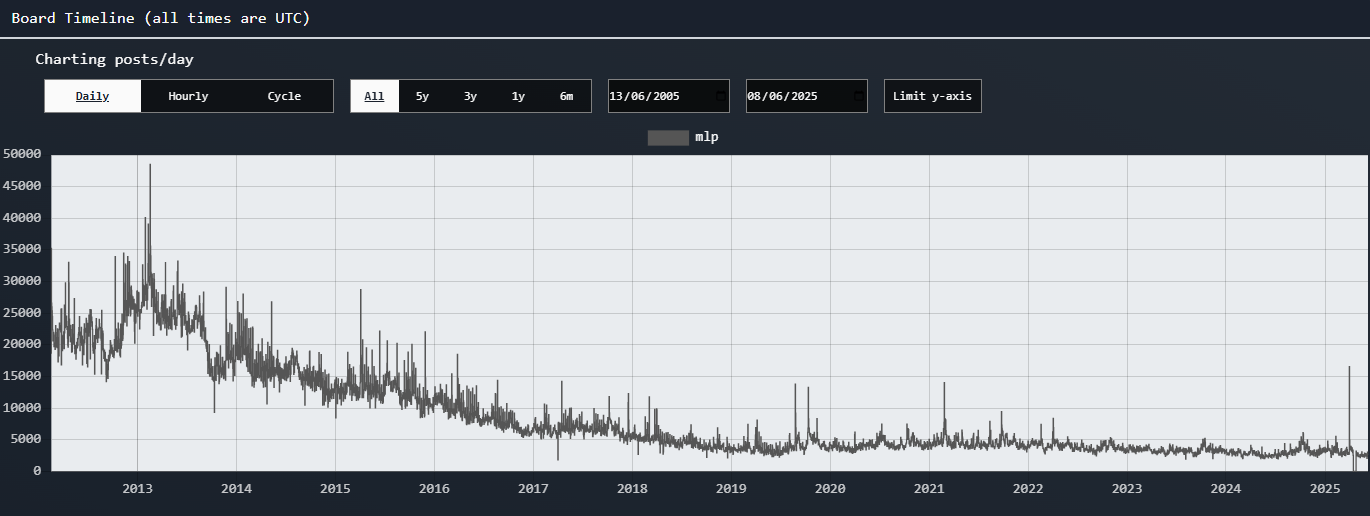Viewport: 1370px width, 516px height.
Task: Click the 2019 x-axis label
Action: click(x=731, y=488)
